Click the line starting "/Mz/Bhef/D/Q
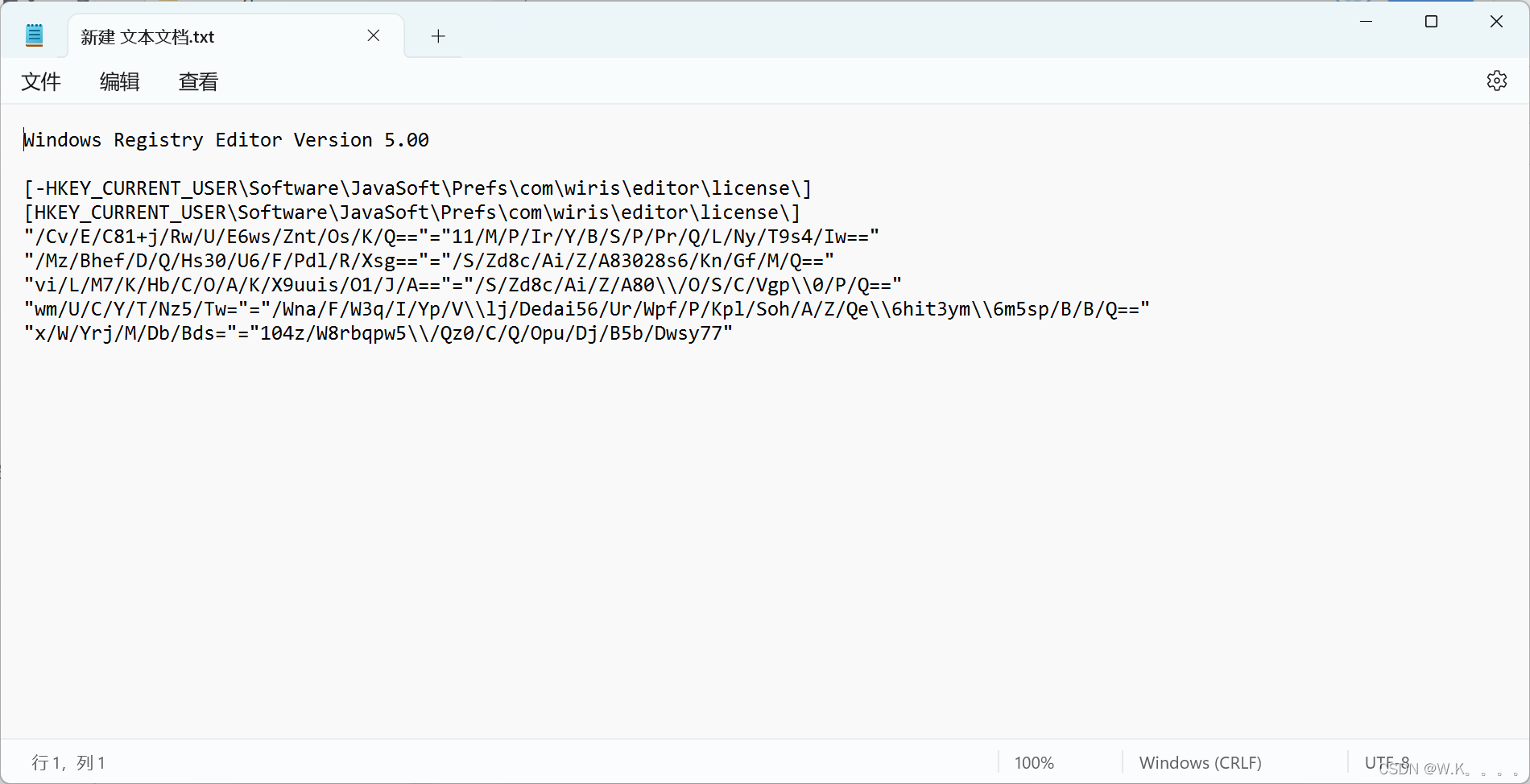 click(x=429, y=261)
